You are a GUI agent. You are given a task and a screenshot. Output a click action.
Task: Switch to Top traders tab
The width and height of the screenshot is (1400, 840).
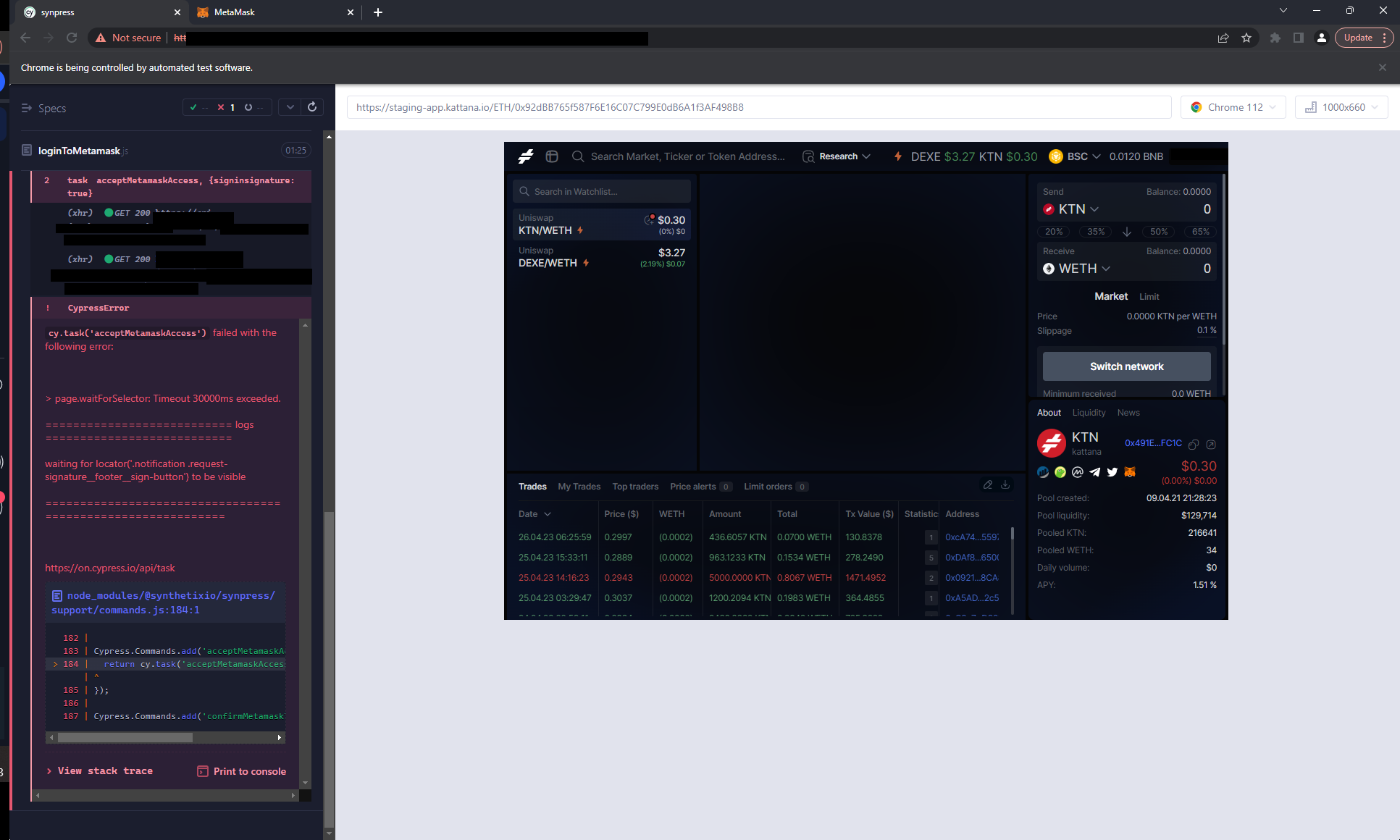pos(635,487)
